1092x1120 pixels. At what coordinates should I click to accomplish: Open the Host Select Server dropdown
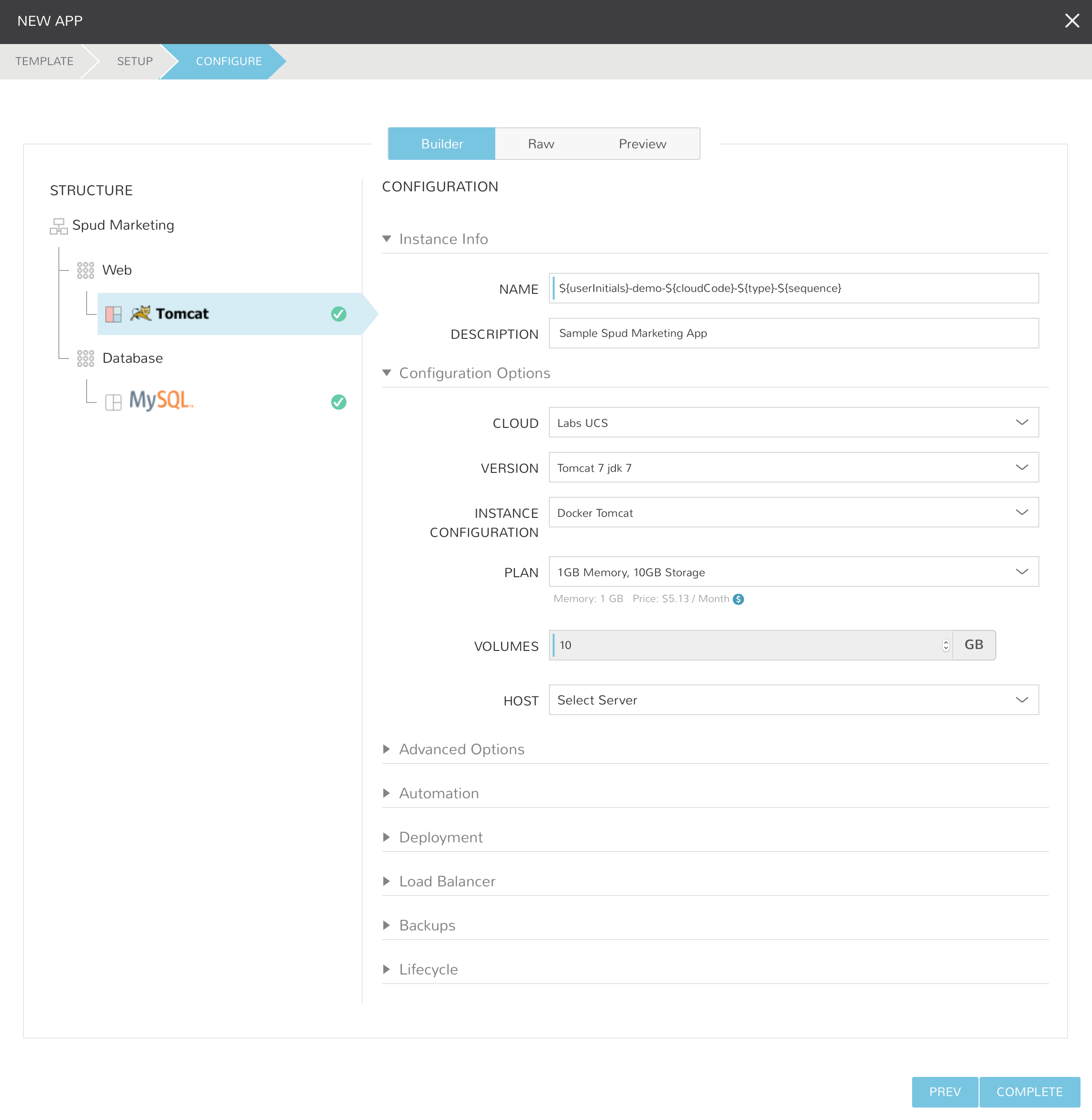pyautogui.click(x=793, y=700)
